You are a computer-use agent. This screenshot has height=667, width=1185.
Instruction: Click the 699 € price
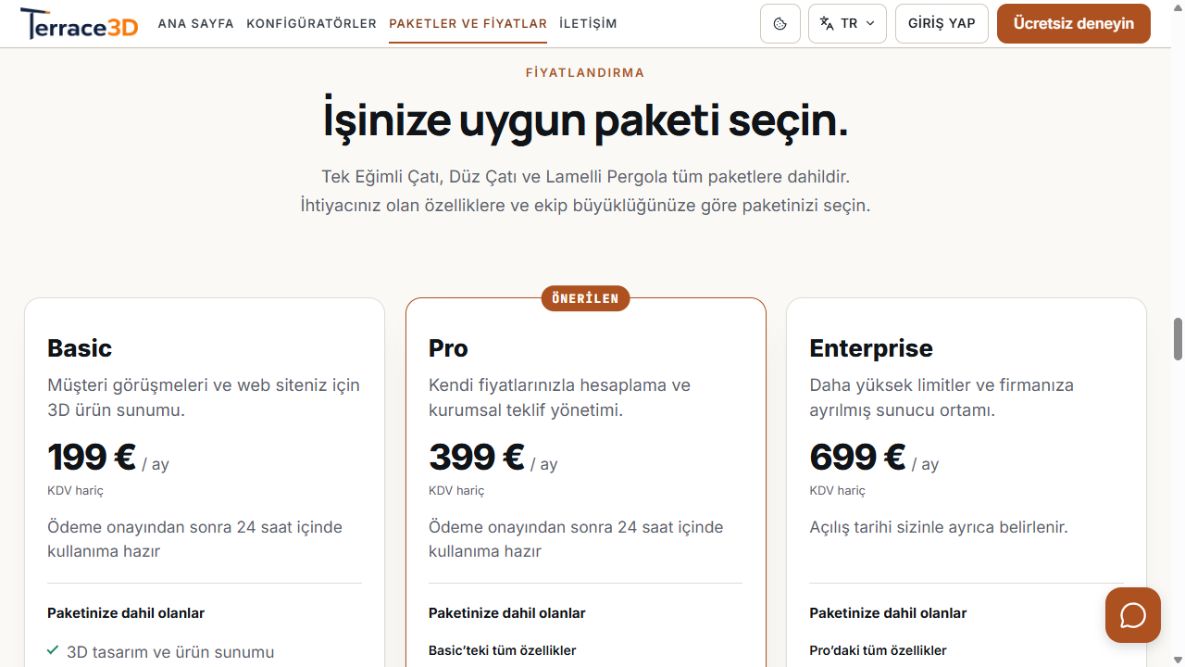click(857, 457)
